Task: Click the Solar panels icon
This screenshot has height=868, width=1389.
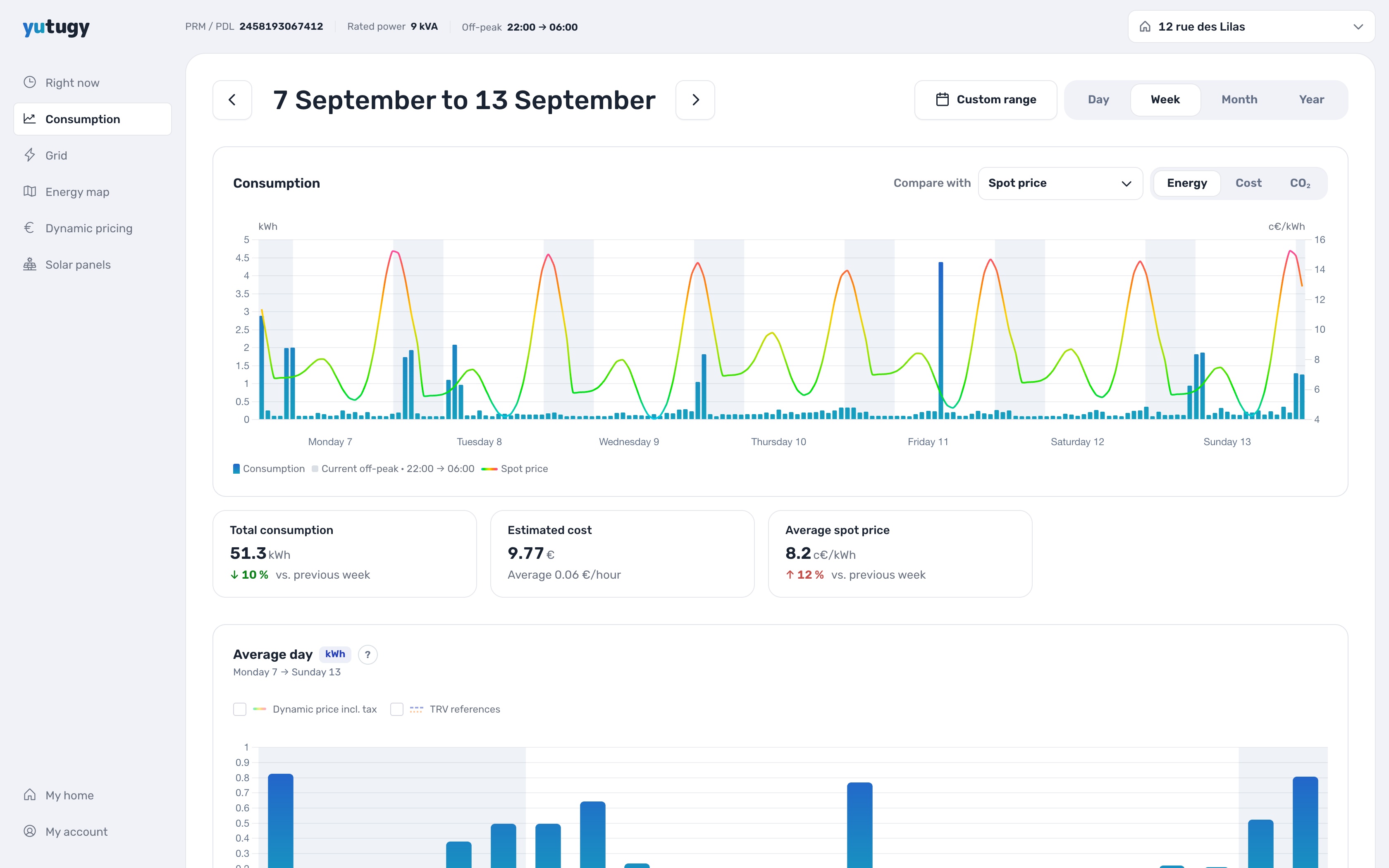Action: [30, 264]
